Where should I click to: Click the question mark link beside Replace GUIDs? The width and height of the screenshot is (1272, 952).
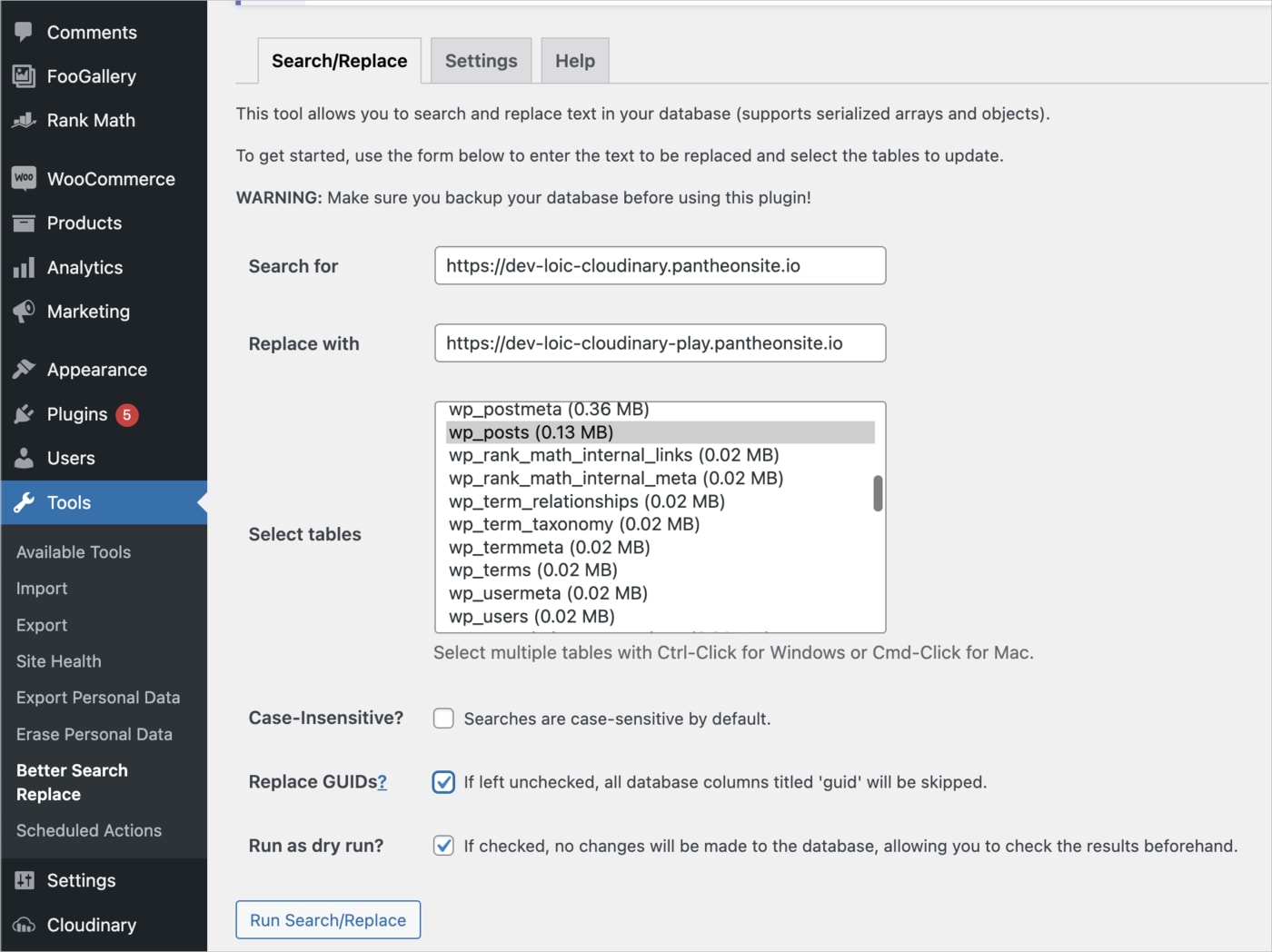tap(383, 782)
